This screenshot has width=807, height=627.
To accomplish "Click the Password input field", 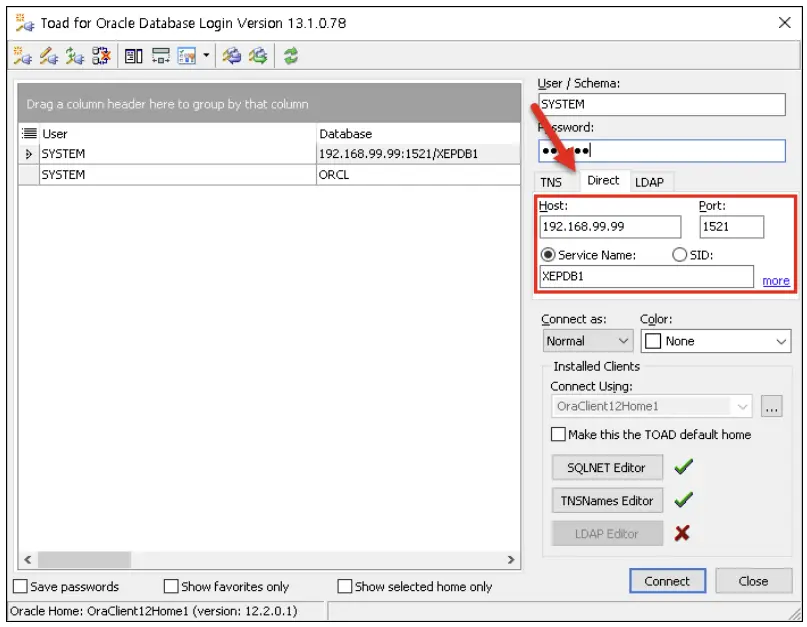I will (x=662, y=151).
